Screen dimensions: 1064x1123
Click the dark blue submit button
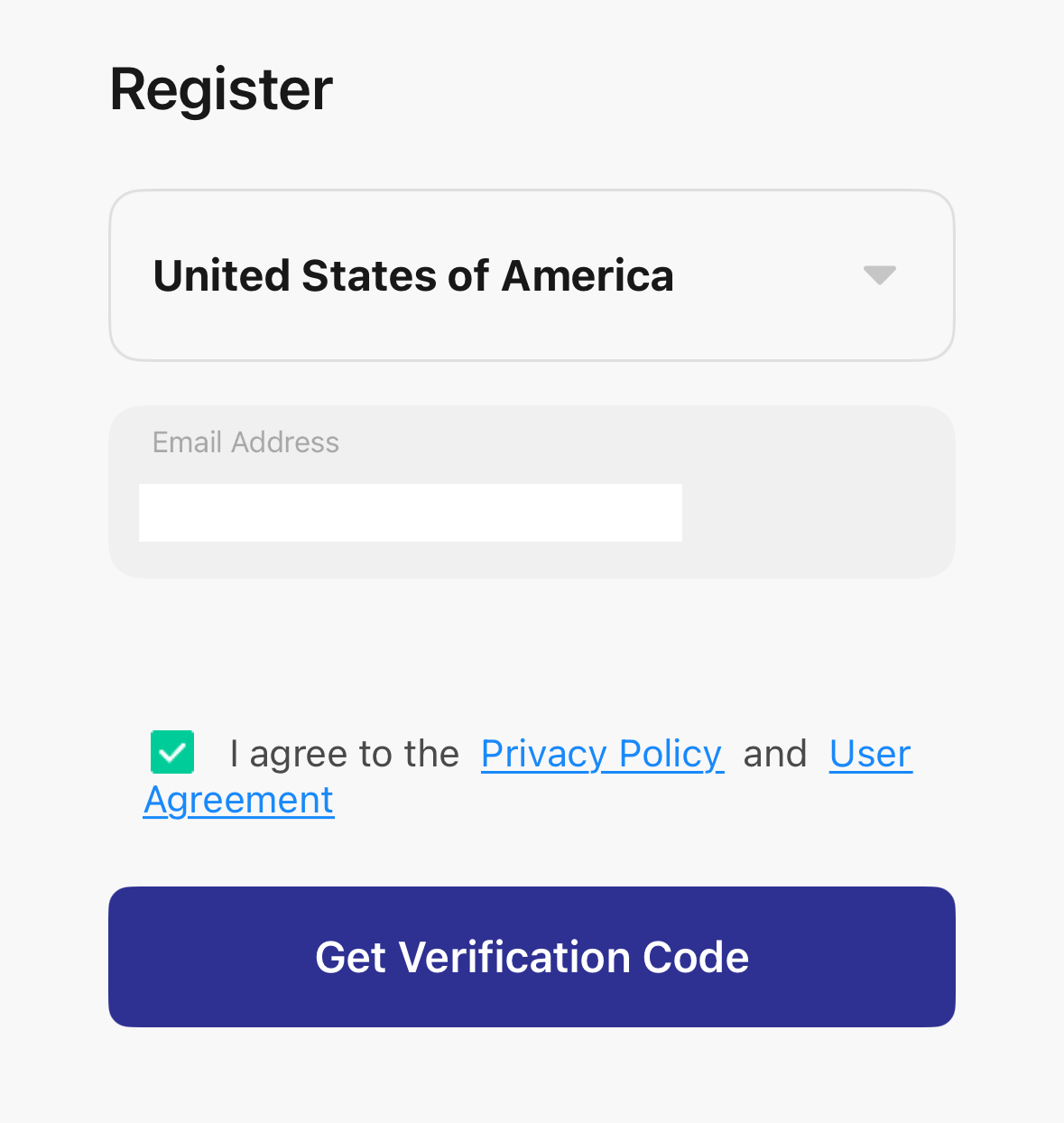click(532, 957)
